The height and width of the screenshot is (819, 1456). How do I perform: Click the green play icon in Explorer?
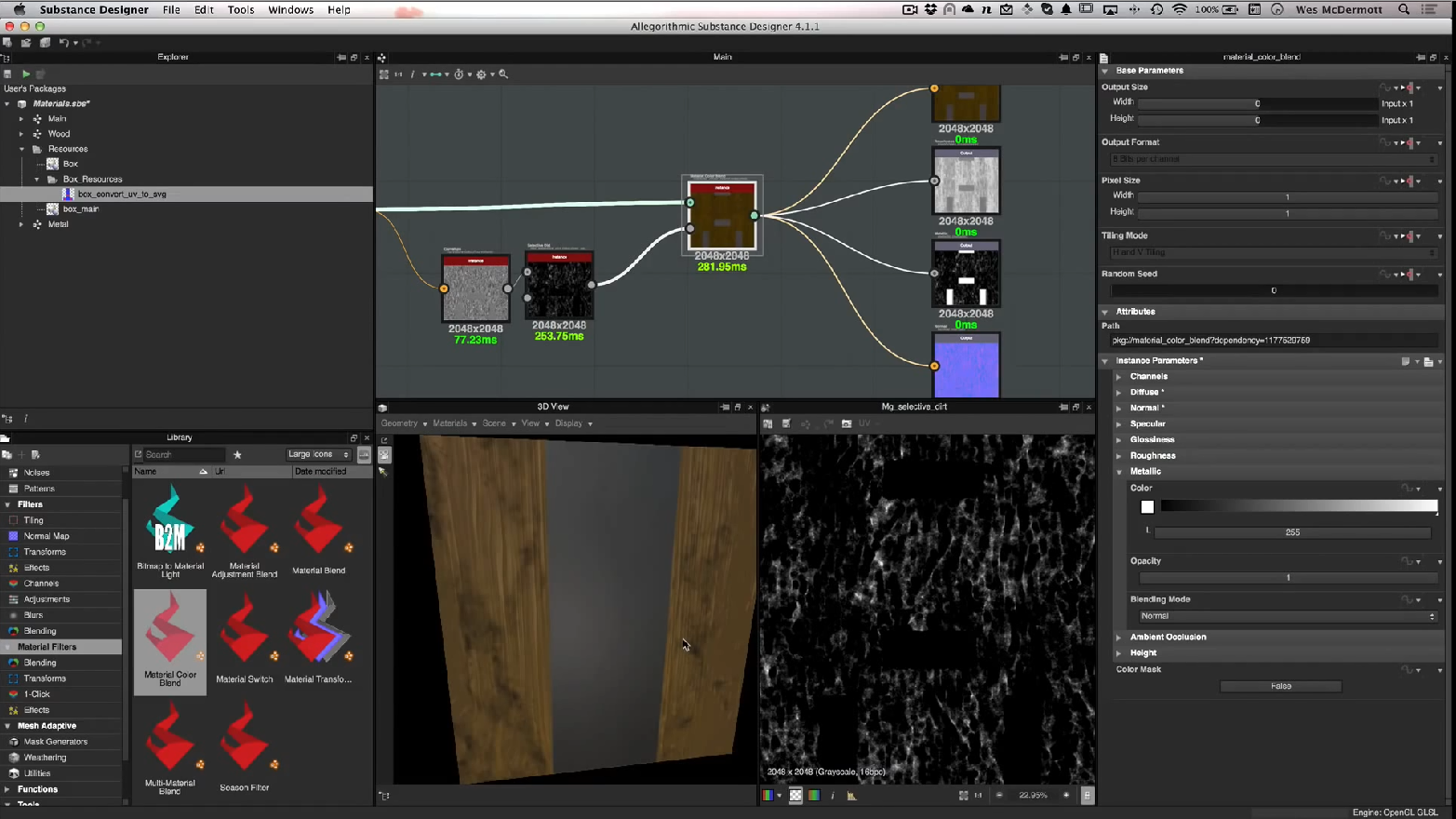tap(26, 74)
